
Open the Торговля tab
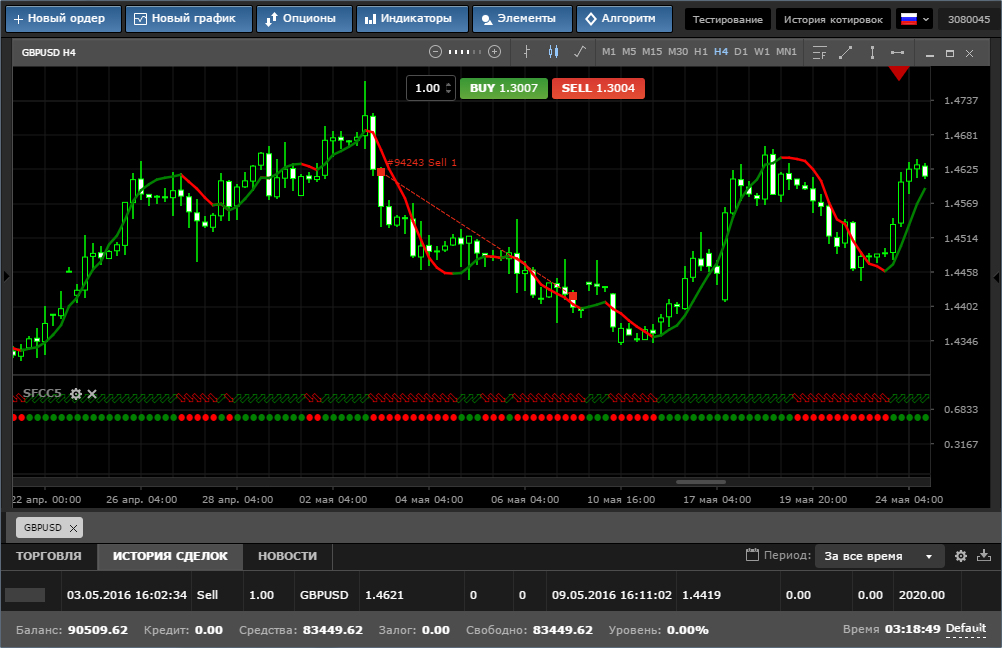point(49,556)
